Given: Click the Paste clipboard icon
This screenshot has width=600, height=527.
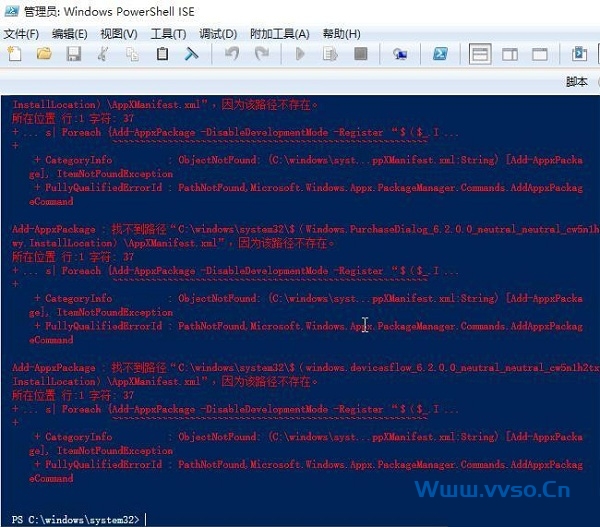Looking at the screenshot, I should coord(162,54).
